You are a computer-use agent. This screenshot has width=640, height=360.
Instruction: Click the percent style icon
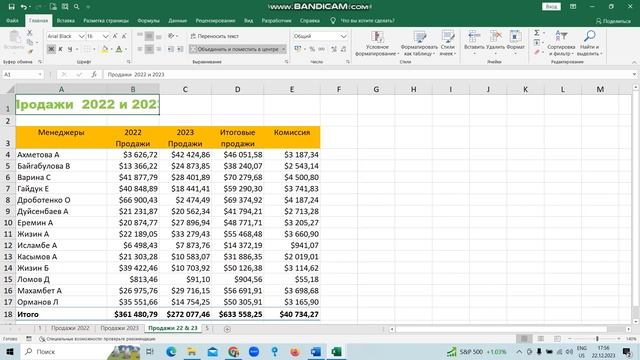click(312, 49)
